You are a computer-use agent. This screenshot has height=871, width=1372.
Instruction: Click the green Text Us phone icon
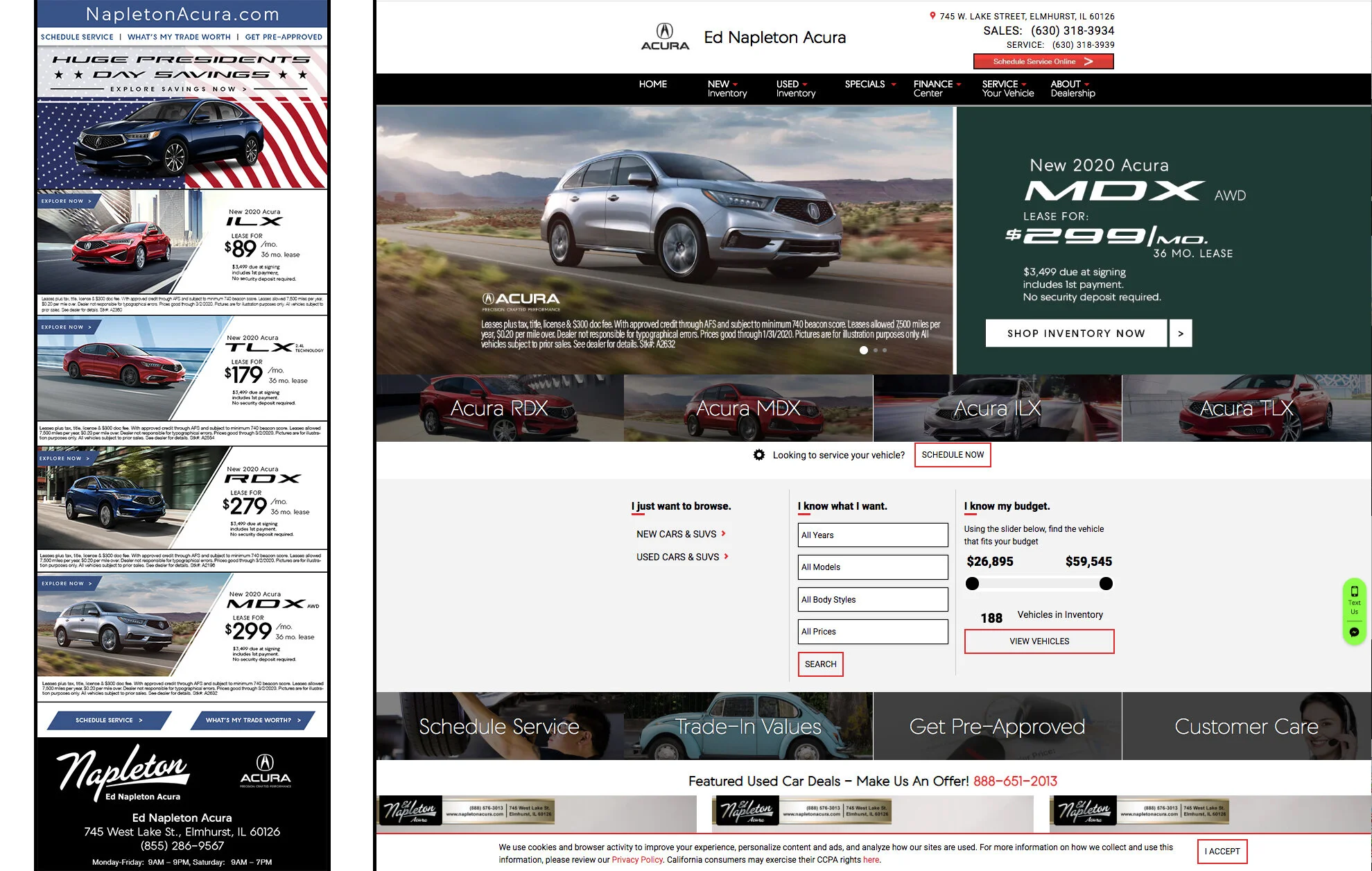pos(1354,593)
